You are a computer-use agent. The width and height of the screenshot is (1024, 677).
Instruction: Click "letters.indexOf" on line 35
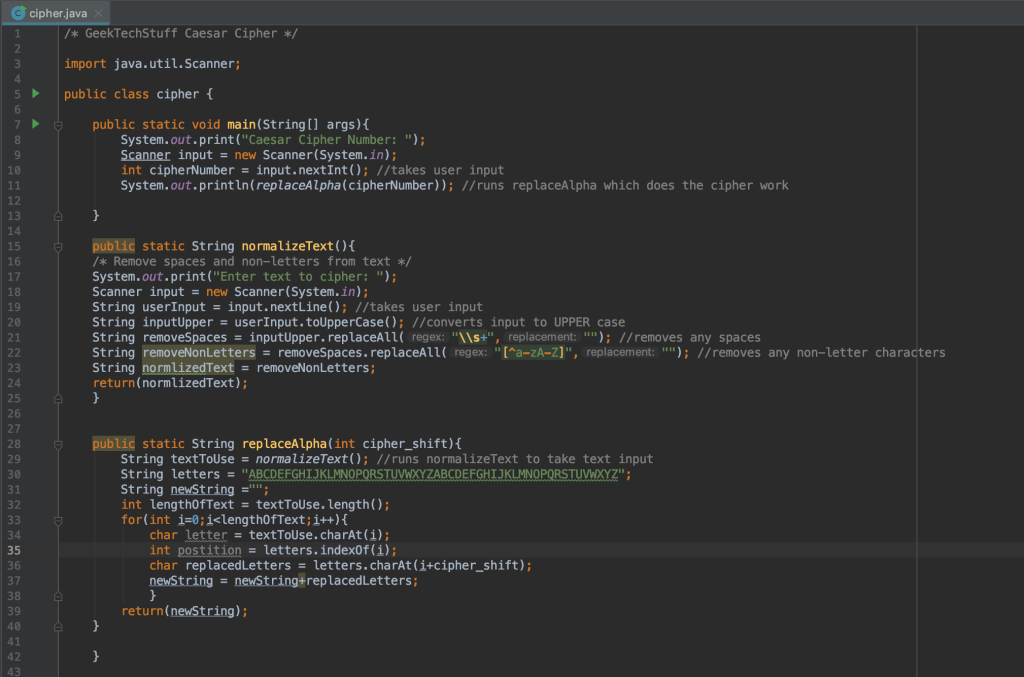[316, 550]
